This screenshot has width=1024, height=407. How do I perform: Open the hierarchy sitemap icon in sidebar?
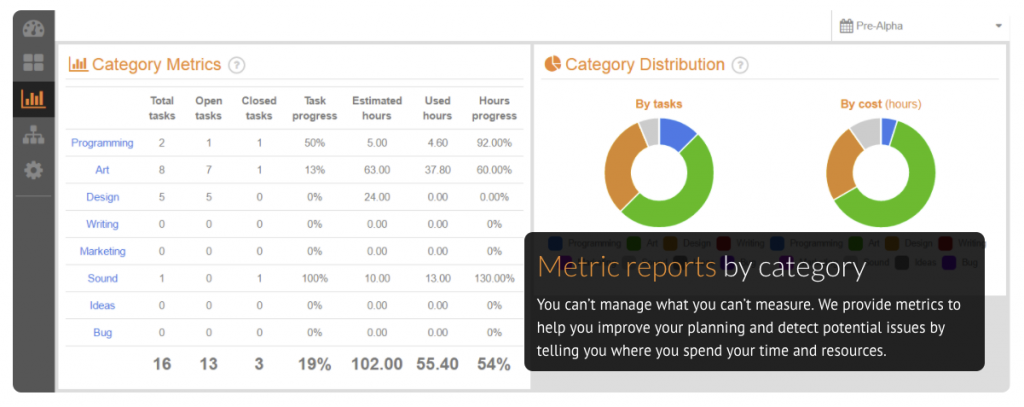[x=33, y=135]
